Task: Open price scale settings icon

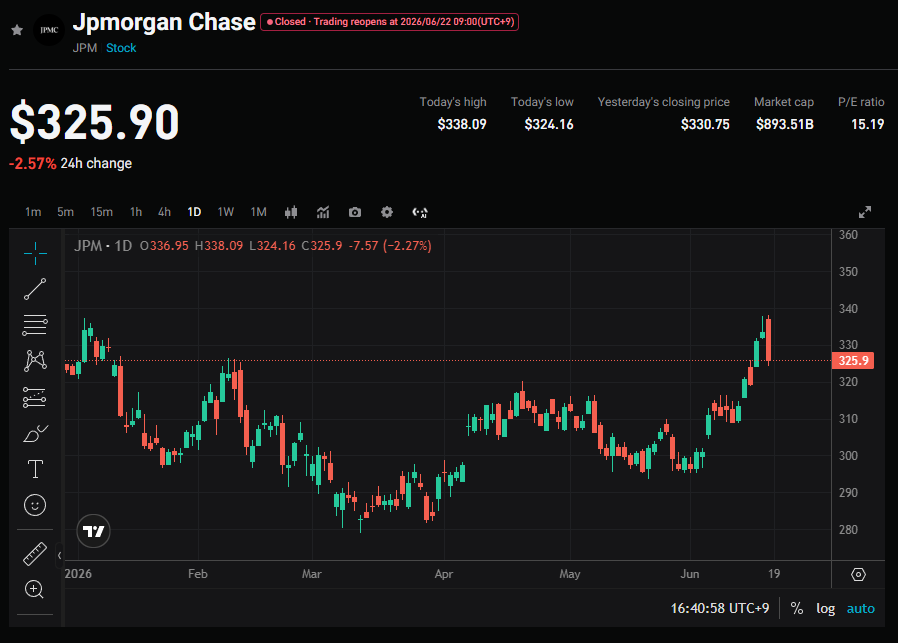Action: [858, 574]
